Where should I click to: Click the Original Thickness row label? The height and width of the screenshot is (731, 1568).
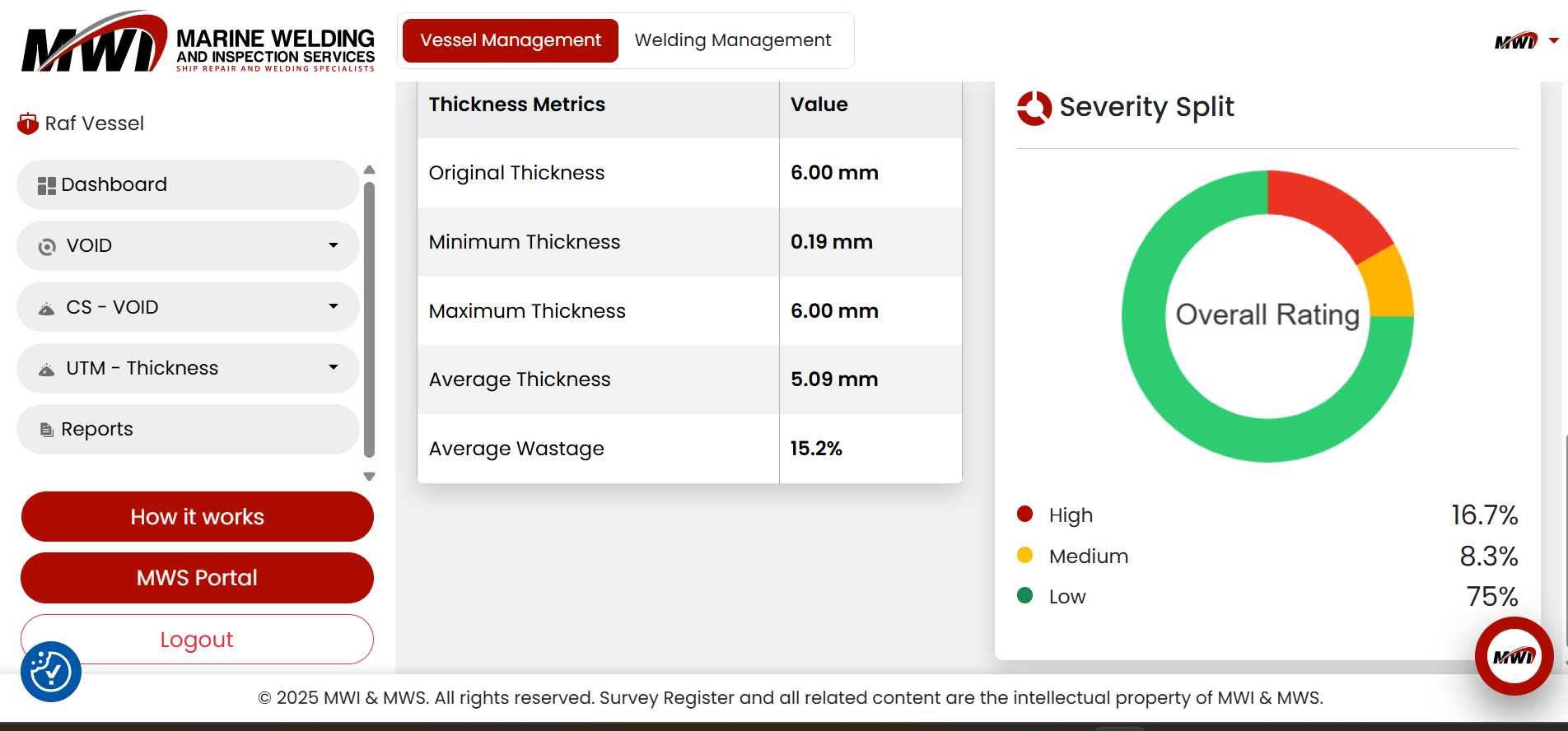516,173
